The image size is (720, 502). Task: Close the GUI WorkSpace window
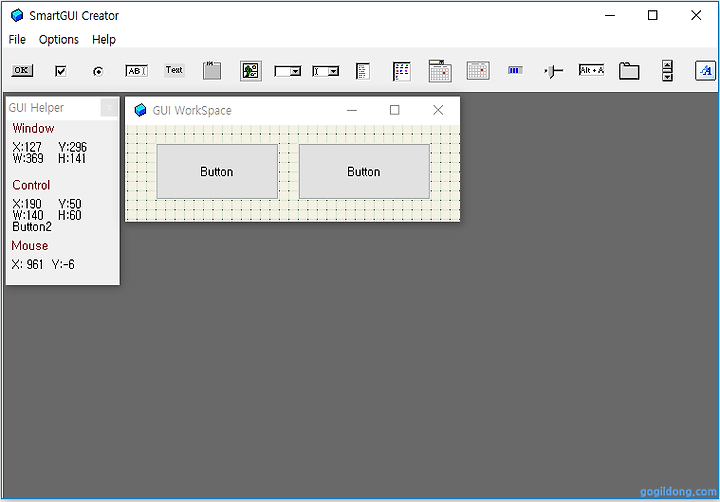(438, 110)
